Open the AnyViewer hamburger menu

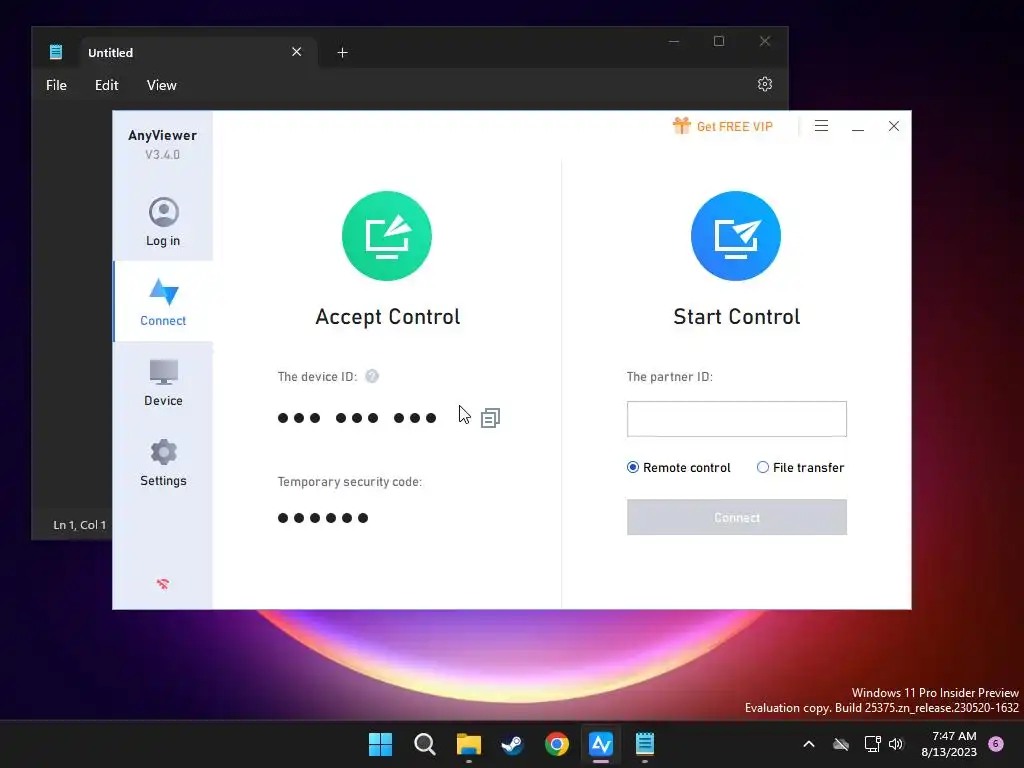pos(822,126)
